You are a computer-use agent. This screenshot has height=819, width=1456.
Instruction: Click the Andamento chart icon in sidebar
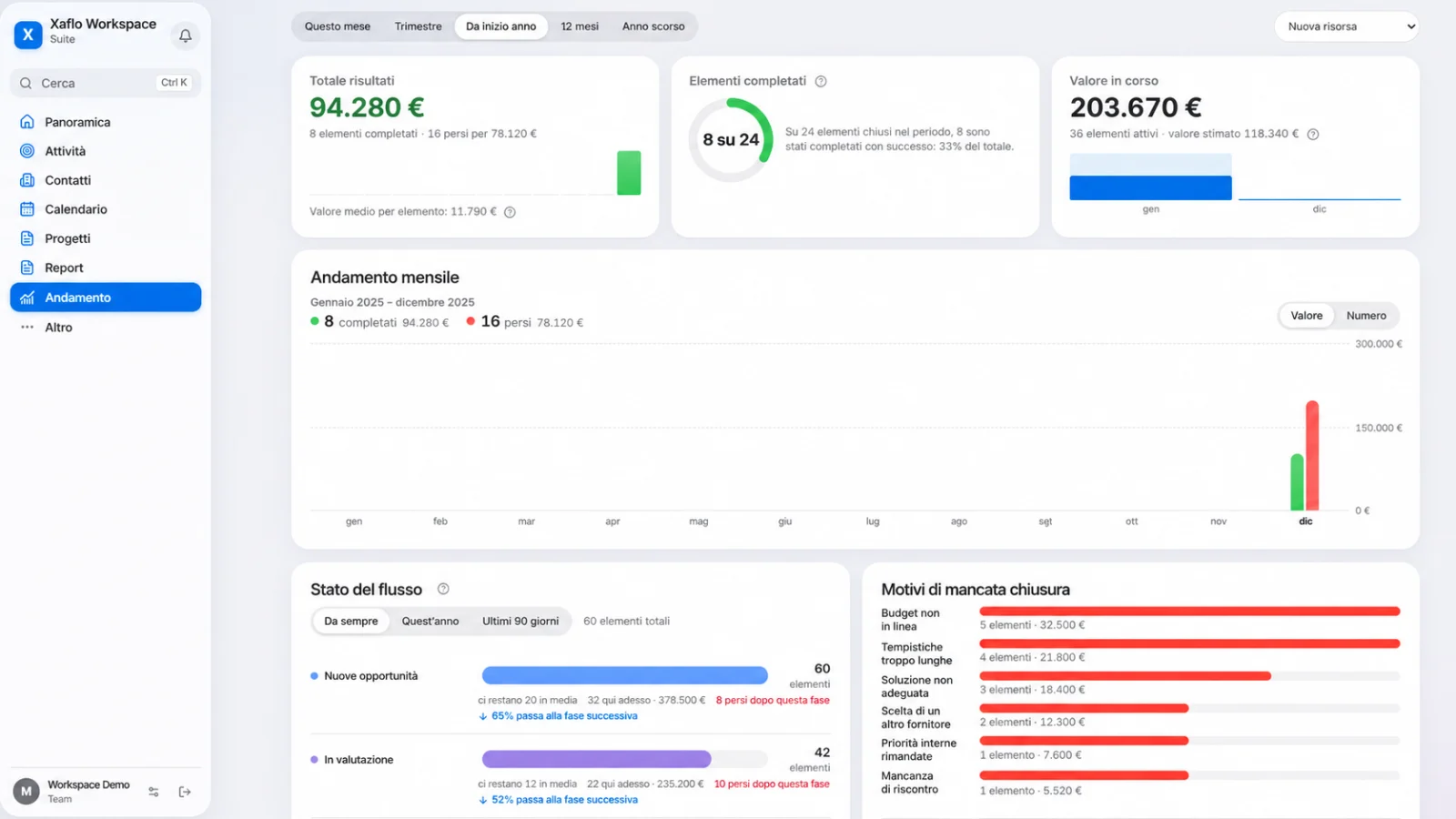pos(27,298)
